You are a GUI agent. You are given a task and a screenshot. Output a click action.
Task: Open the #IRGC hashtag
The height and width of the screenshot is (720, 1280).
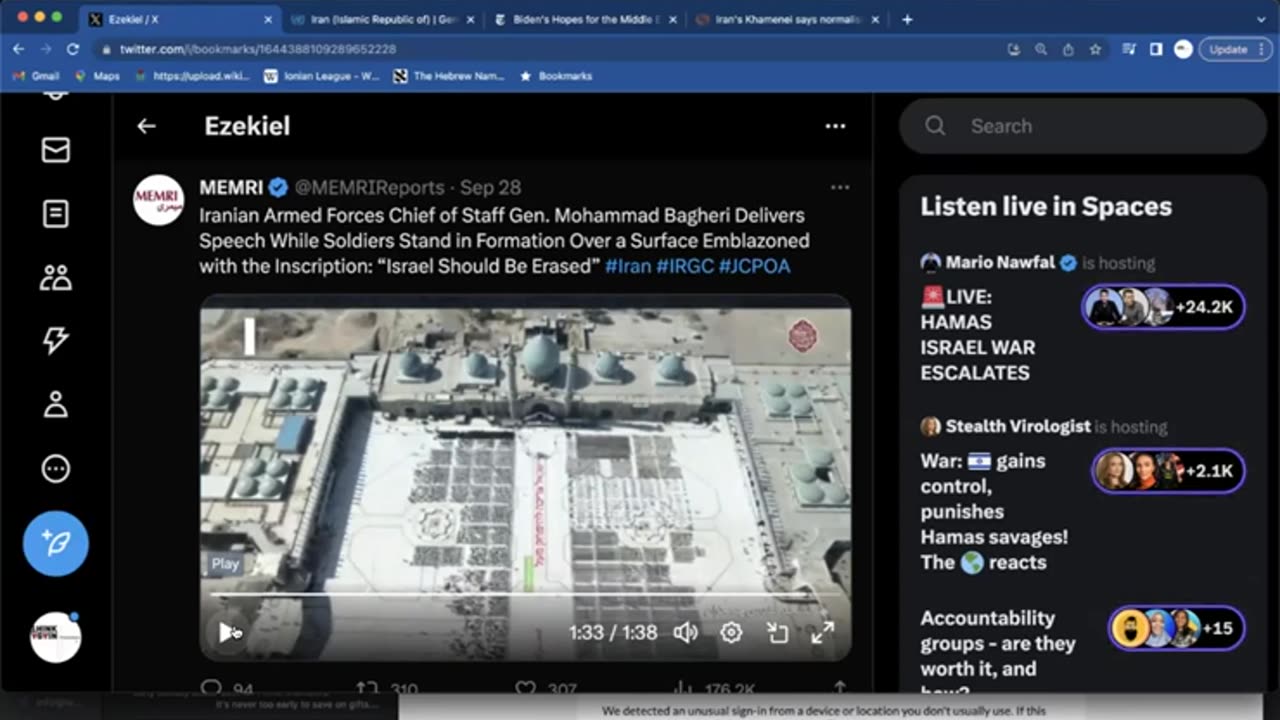point(684,266)
